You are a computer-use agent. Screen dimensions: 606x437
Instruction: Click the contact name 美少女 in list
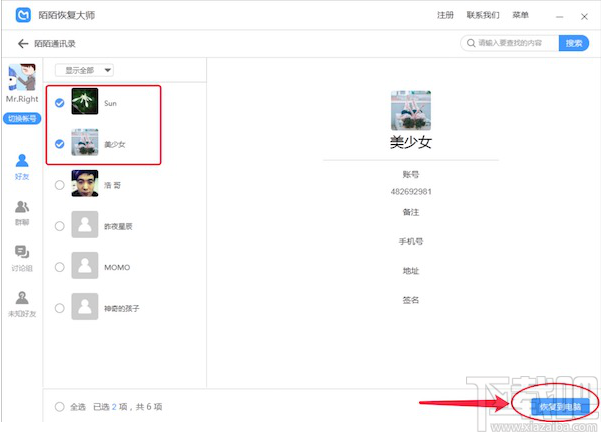pyautogui.click(x=114, y=145)
